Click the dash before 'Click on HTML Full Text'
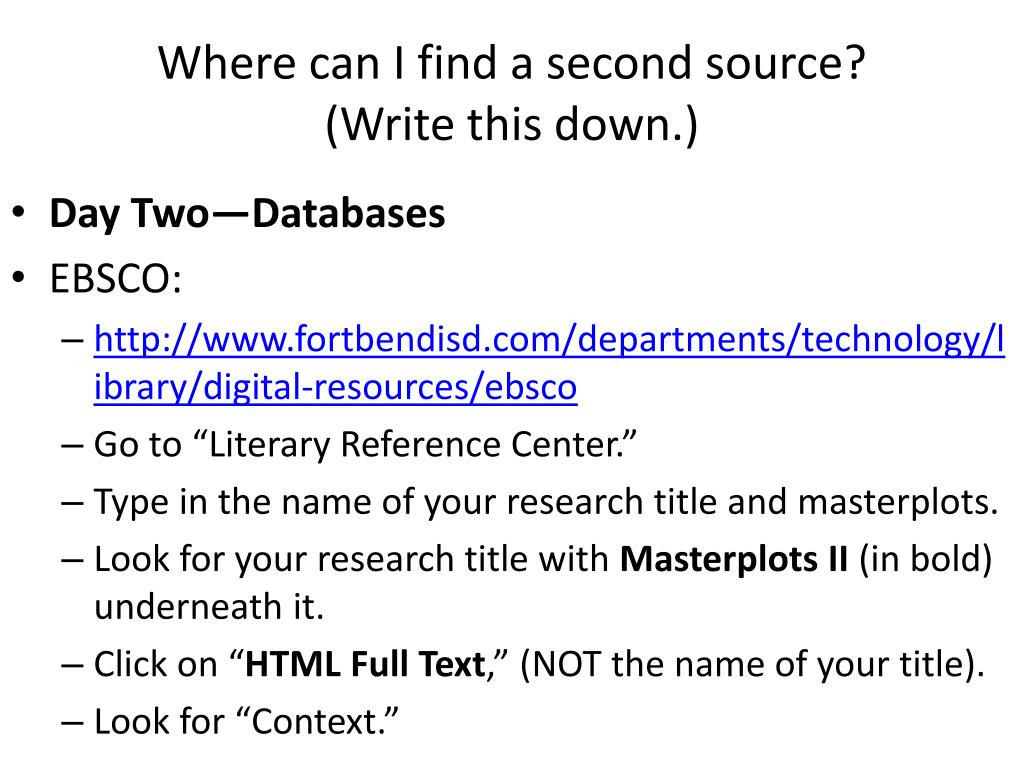This screenshot has height=768, width=1024. coord(72,665)
